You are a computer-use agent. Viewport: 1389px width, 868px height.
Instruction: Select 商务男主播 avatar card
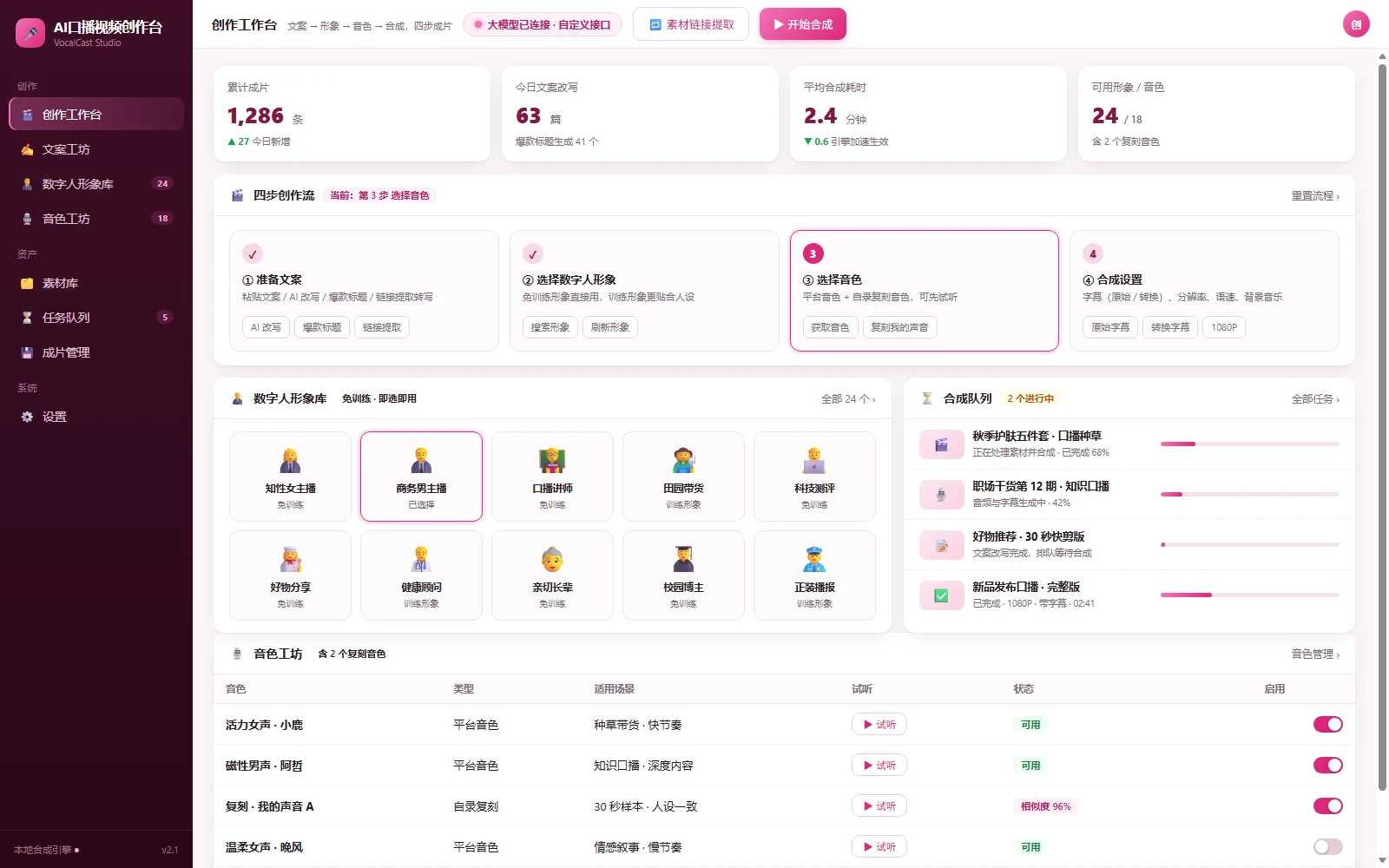(421, 477)
